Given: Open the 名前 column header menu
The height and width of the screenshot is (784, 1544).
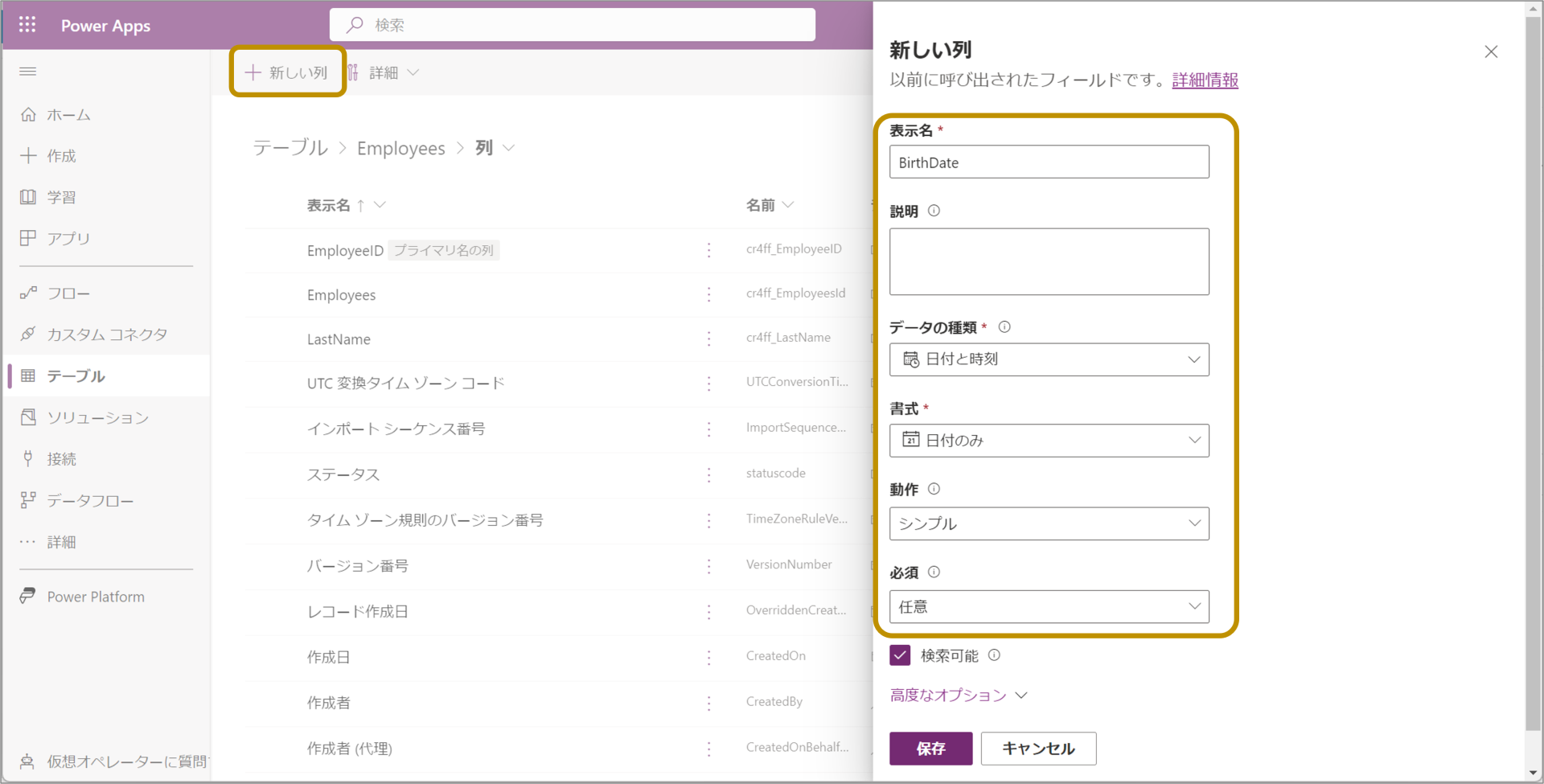Looking at the screenshot, I should point(770,205).
